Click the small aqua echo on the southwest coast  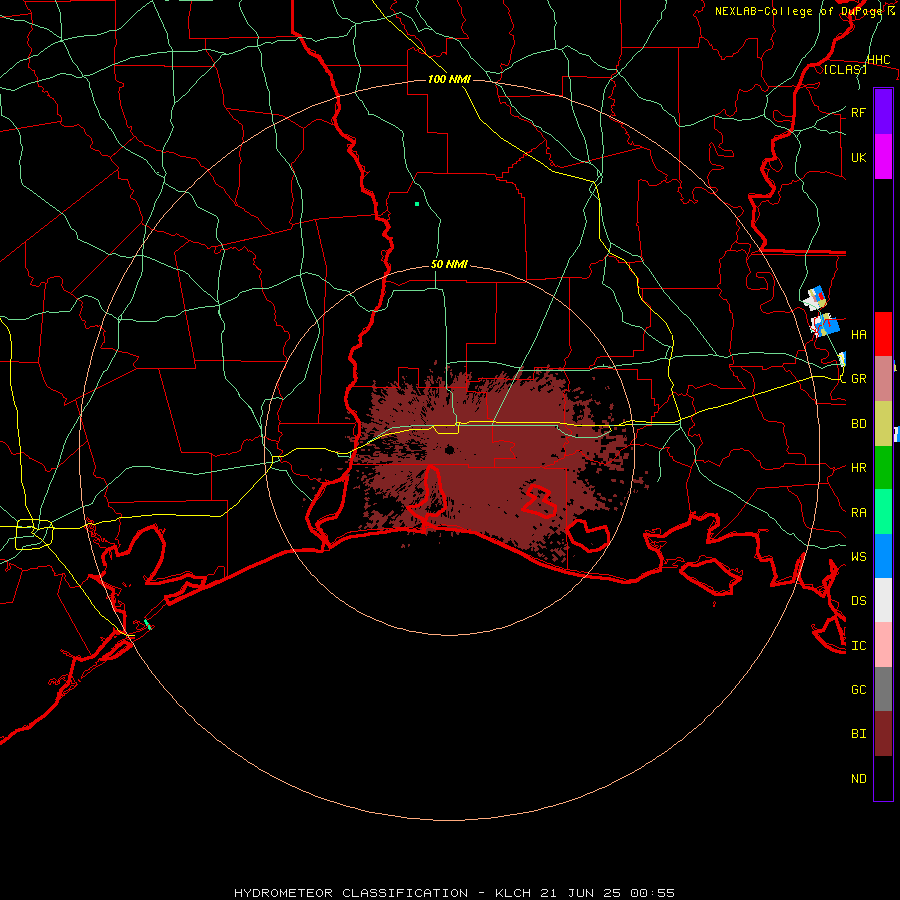tap(148, 624)
